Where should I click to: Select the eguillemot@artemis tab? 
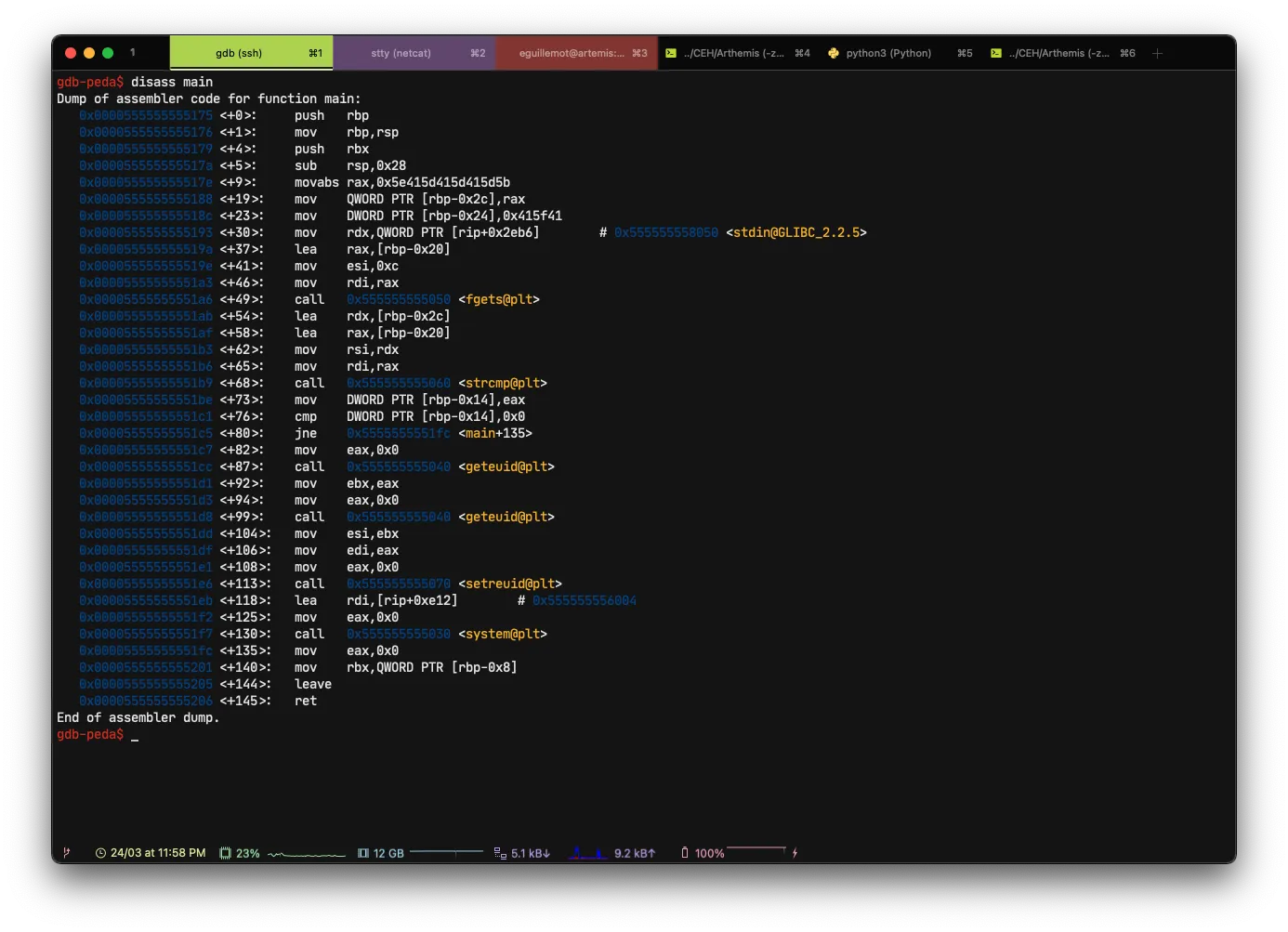coord(576,53)
